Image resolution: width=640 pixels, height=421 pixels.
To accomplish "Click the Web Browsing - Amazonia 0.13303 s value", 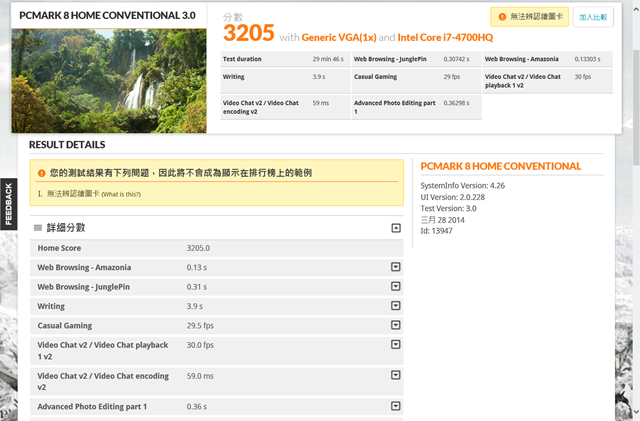I will pyautogui.click(x=587, y=59).
